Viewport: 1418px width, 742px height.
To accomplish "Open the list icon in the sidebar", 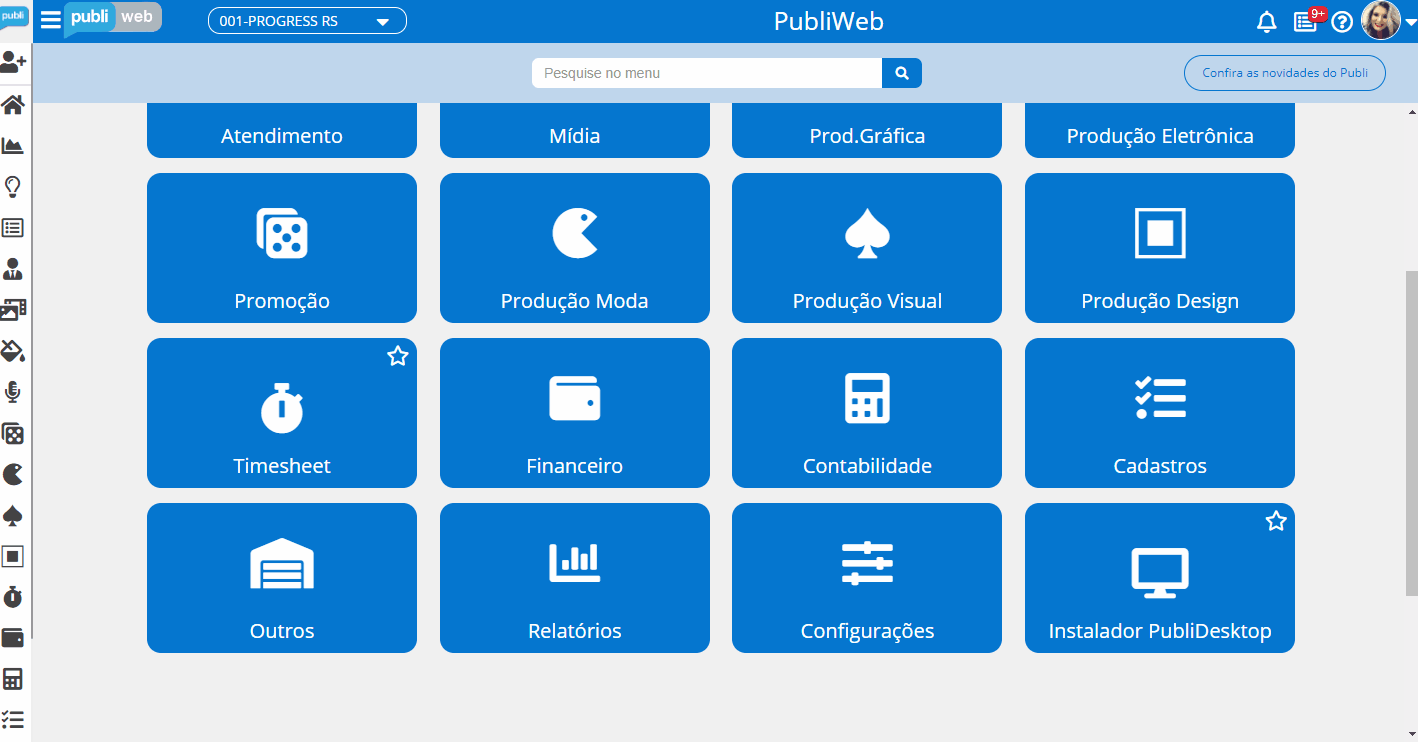I will (13, 228).
